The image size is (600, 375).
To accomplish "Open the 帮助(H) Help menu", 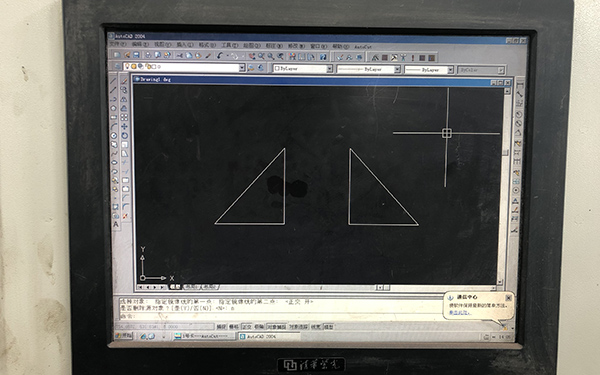I will point(341,46).
